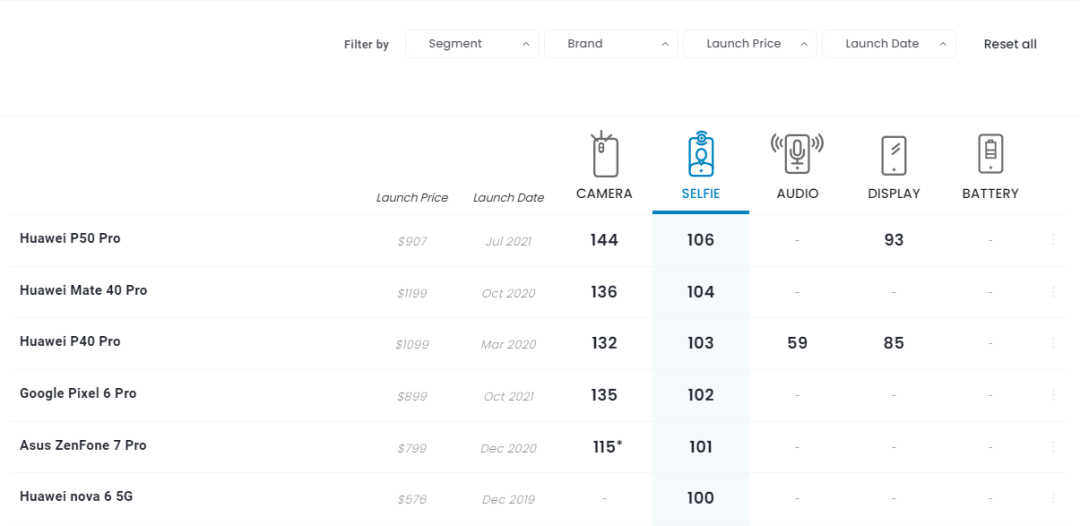Click the $576 launch price
Image resolution: width=1080 pixels, height=526 pixels.
[412, 499]
